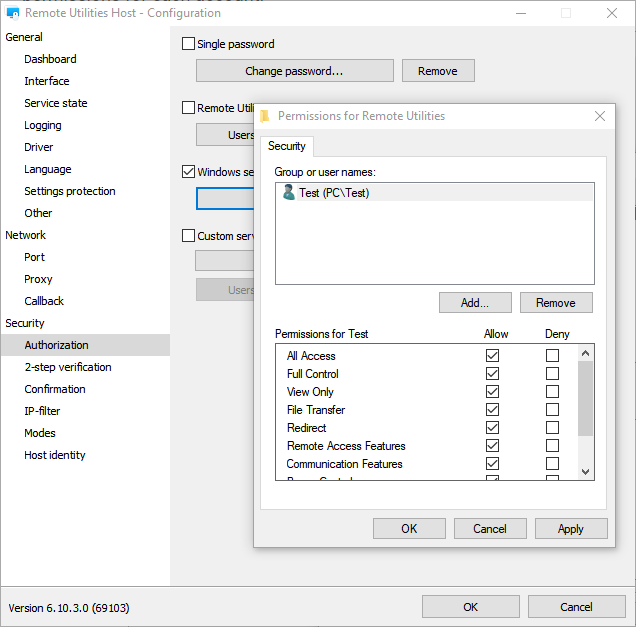
Task: Open 2-step verification settings
Action: 68,367
